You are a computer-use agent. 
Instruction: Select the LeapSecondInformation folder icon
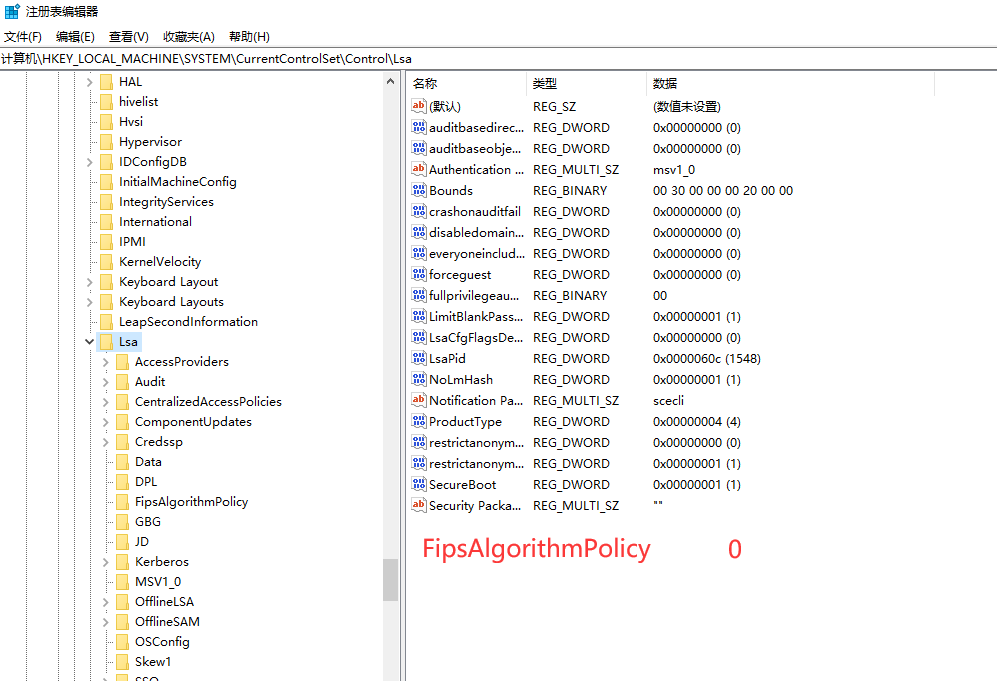107,322
